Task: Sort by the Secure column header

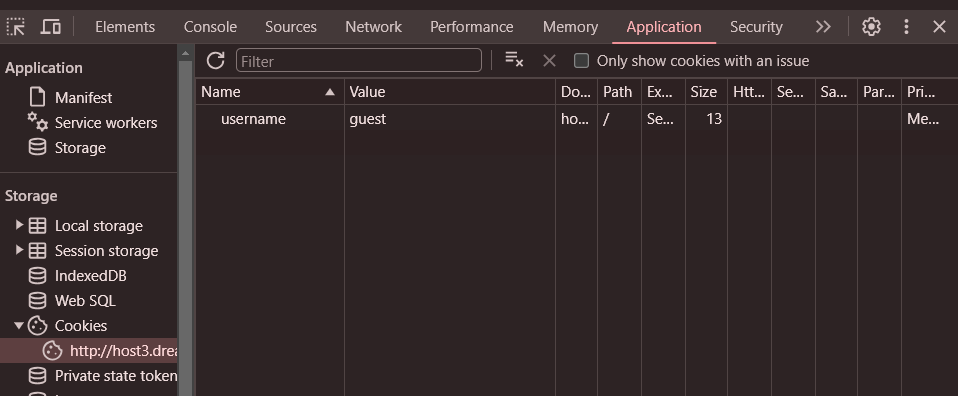Action: [793, 92]
